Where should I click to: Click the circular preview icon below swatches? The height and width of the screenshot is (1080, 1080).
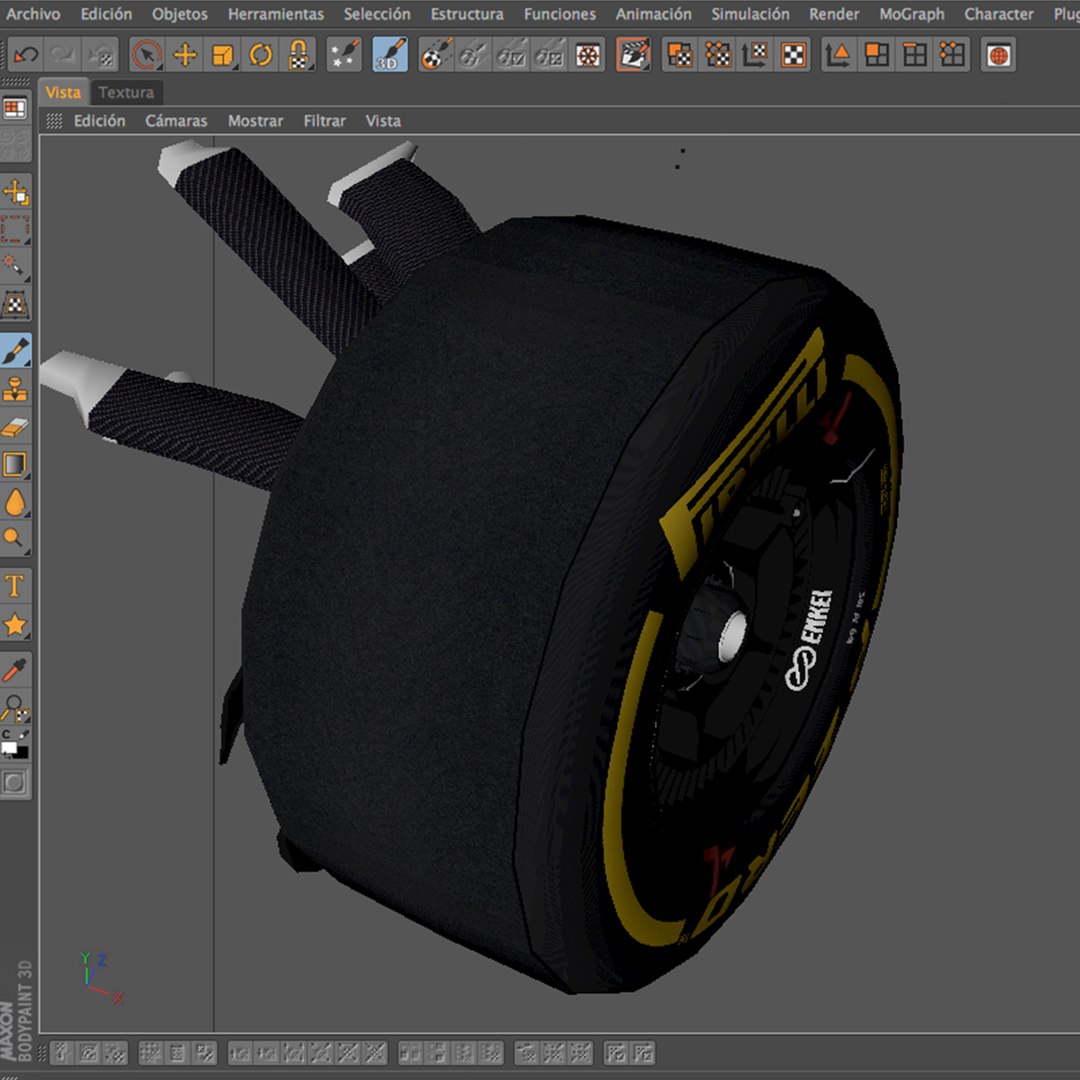pos(15,782)
